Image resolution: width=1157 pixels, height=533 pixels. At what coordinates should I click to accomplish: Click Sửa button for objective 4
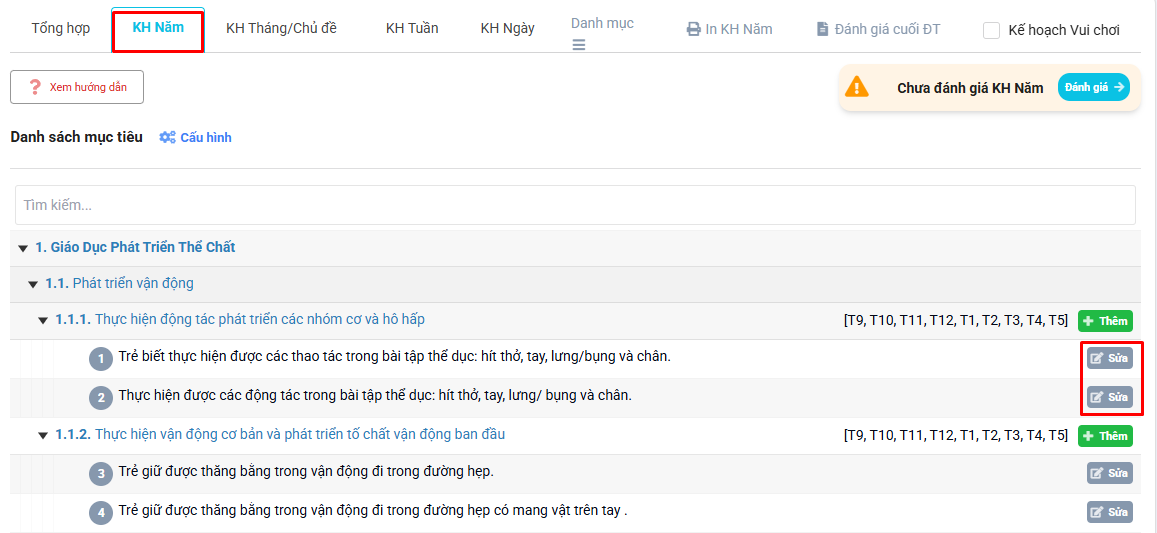1110,512
